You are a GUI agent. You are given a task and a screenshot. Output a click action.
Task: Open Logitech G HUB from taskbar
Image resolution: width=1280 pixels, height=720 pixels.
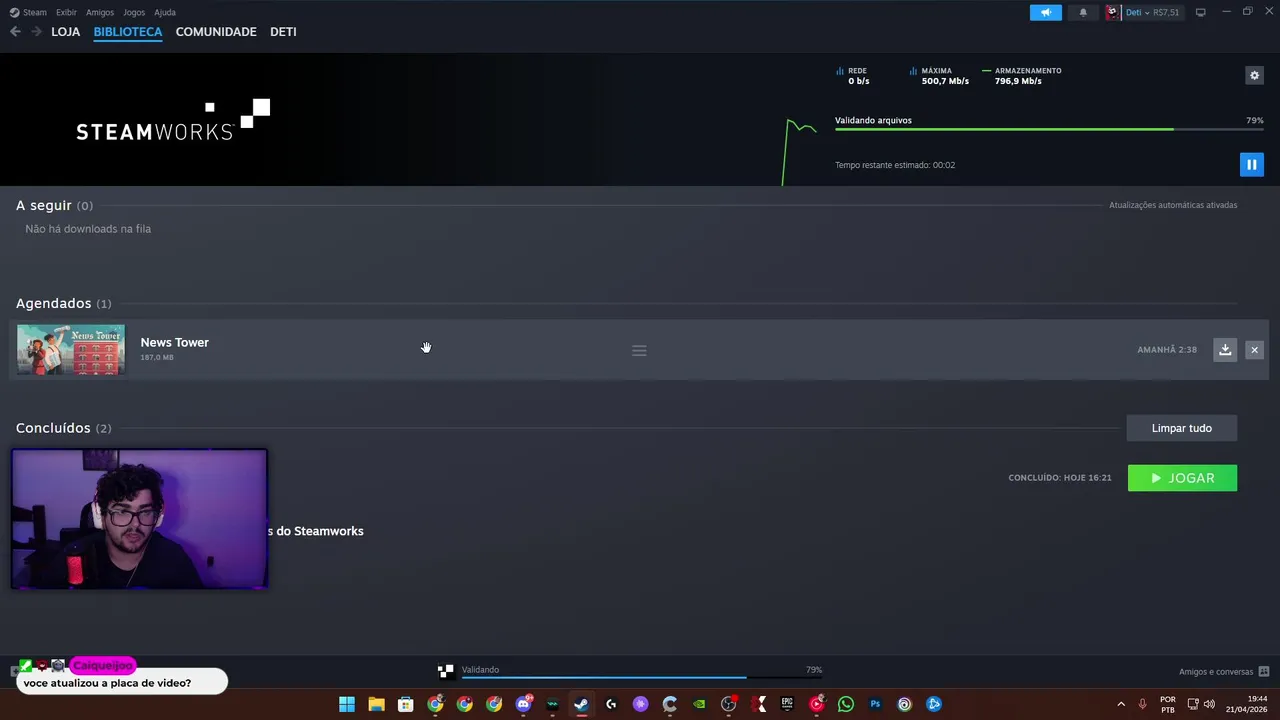pos(611,704)
